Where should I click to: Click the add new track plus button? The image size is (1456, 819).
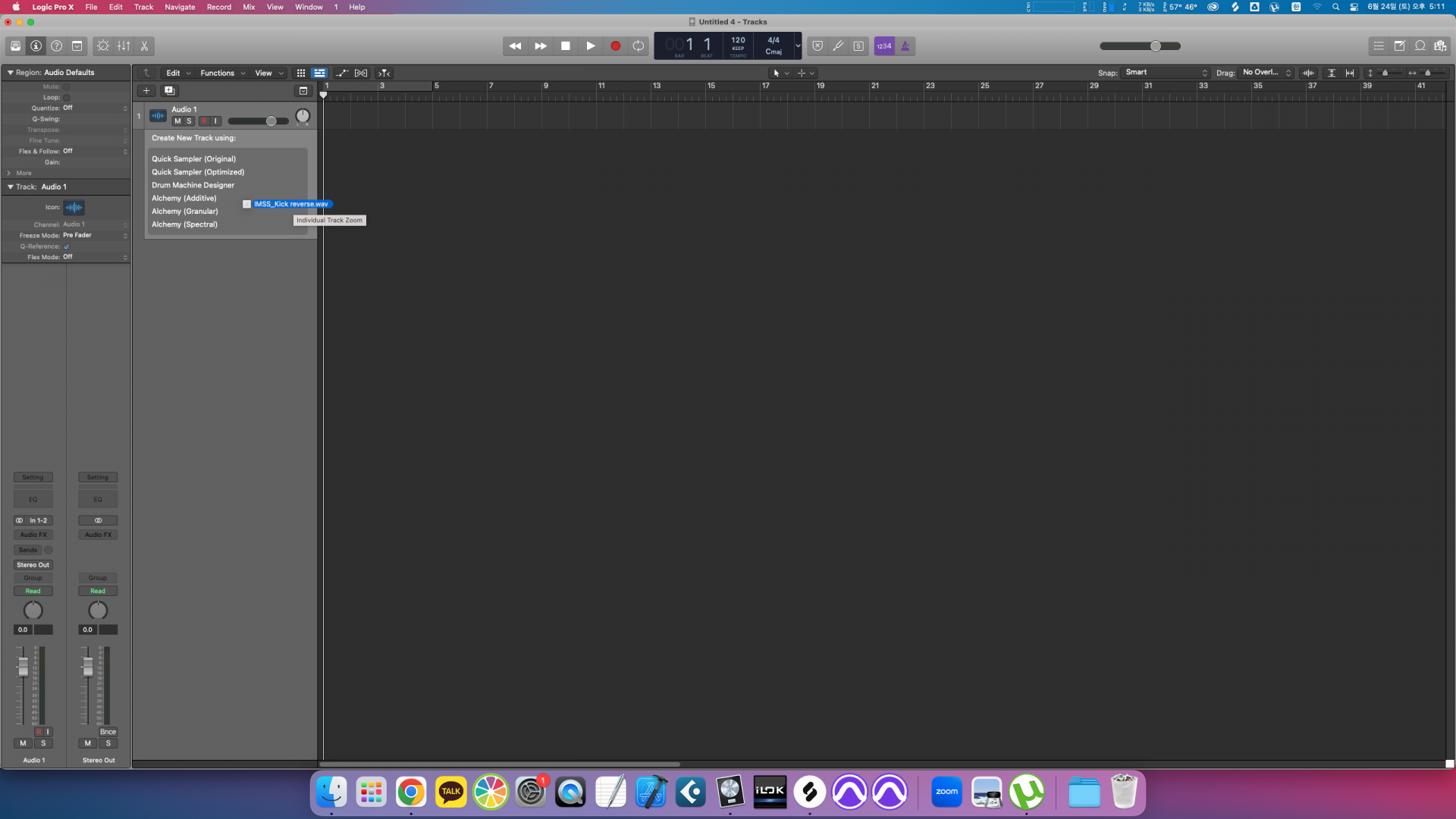(146, 91)
